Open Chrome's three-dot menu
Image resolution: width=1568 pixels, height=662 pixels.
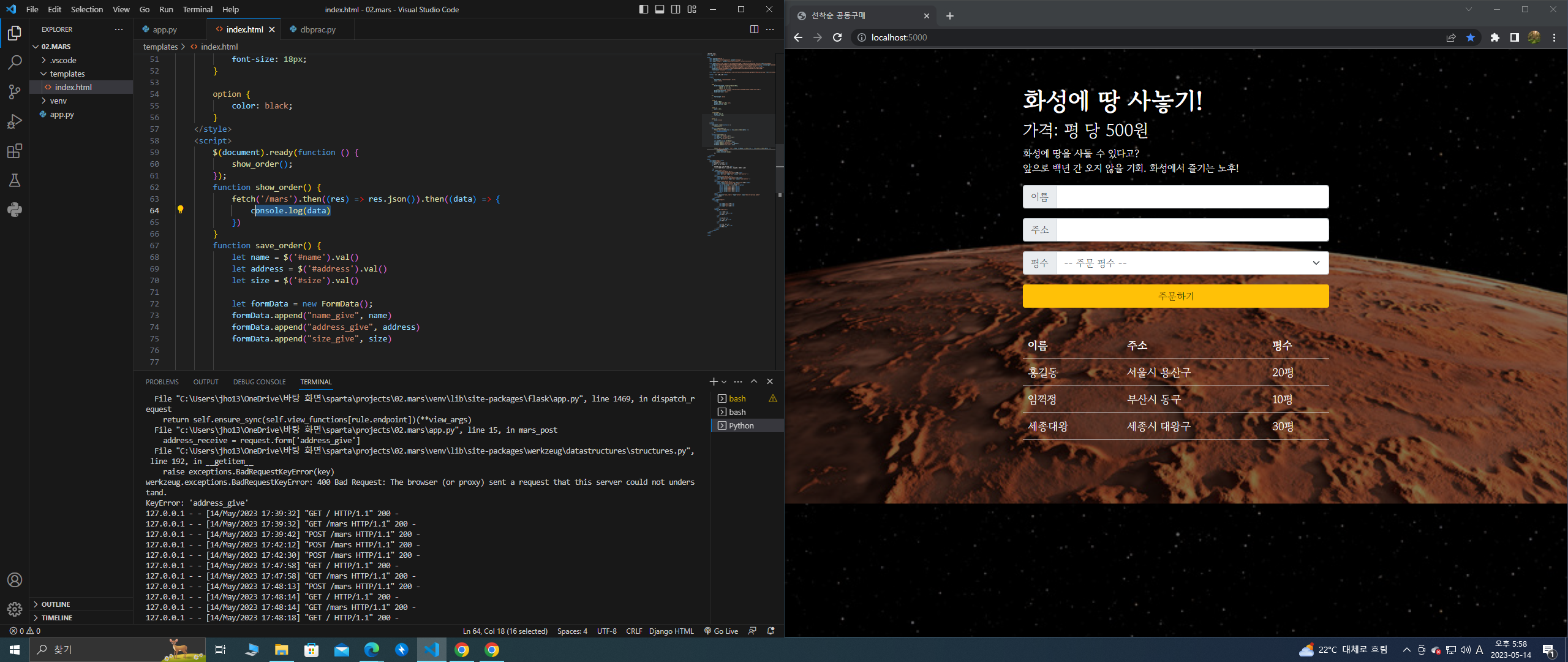[1554, 37]
